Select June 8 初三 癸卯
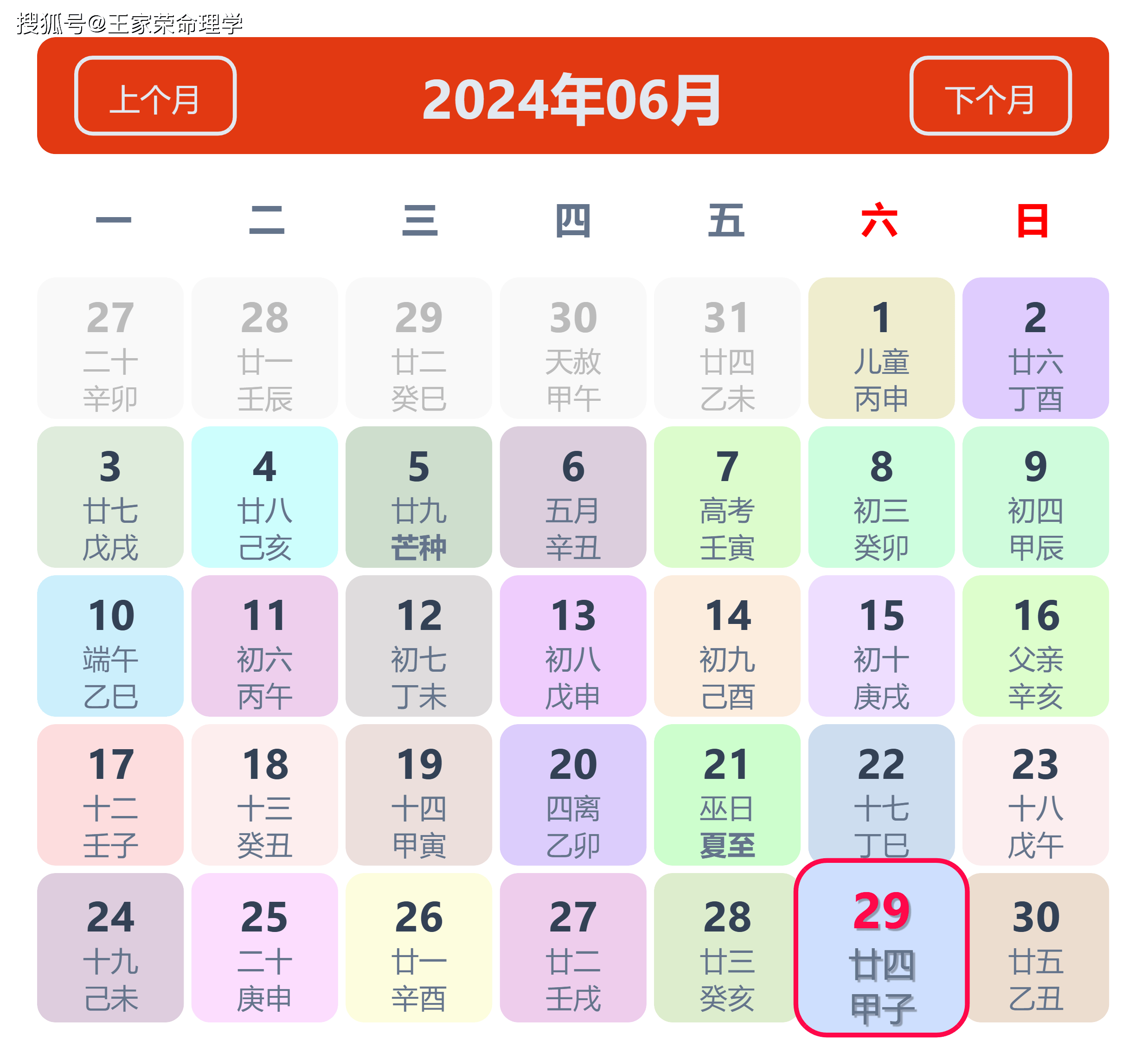This screenshot has height=1060, width=1148. point(881,497)
